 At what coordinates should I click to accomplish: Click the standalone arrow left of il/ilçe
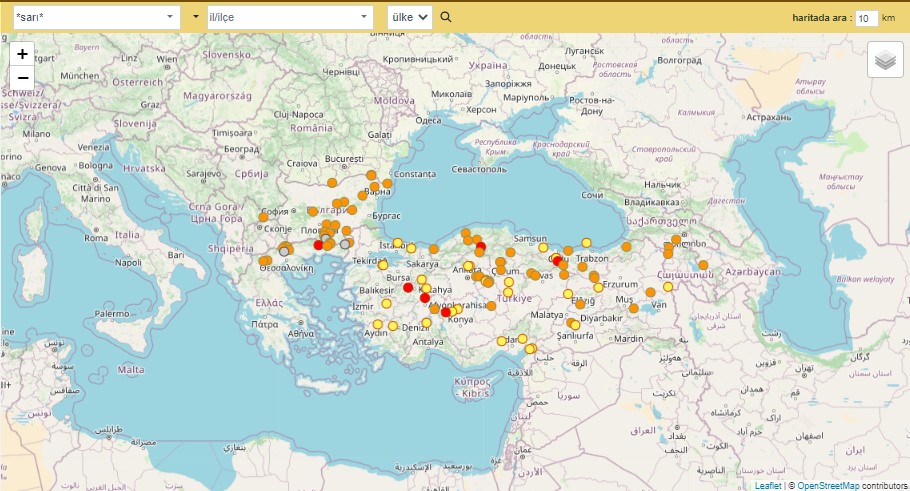(195, 17)
